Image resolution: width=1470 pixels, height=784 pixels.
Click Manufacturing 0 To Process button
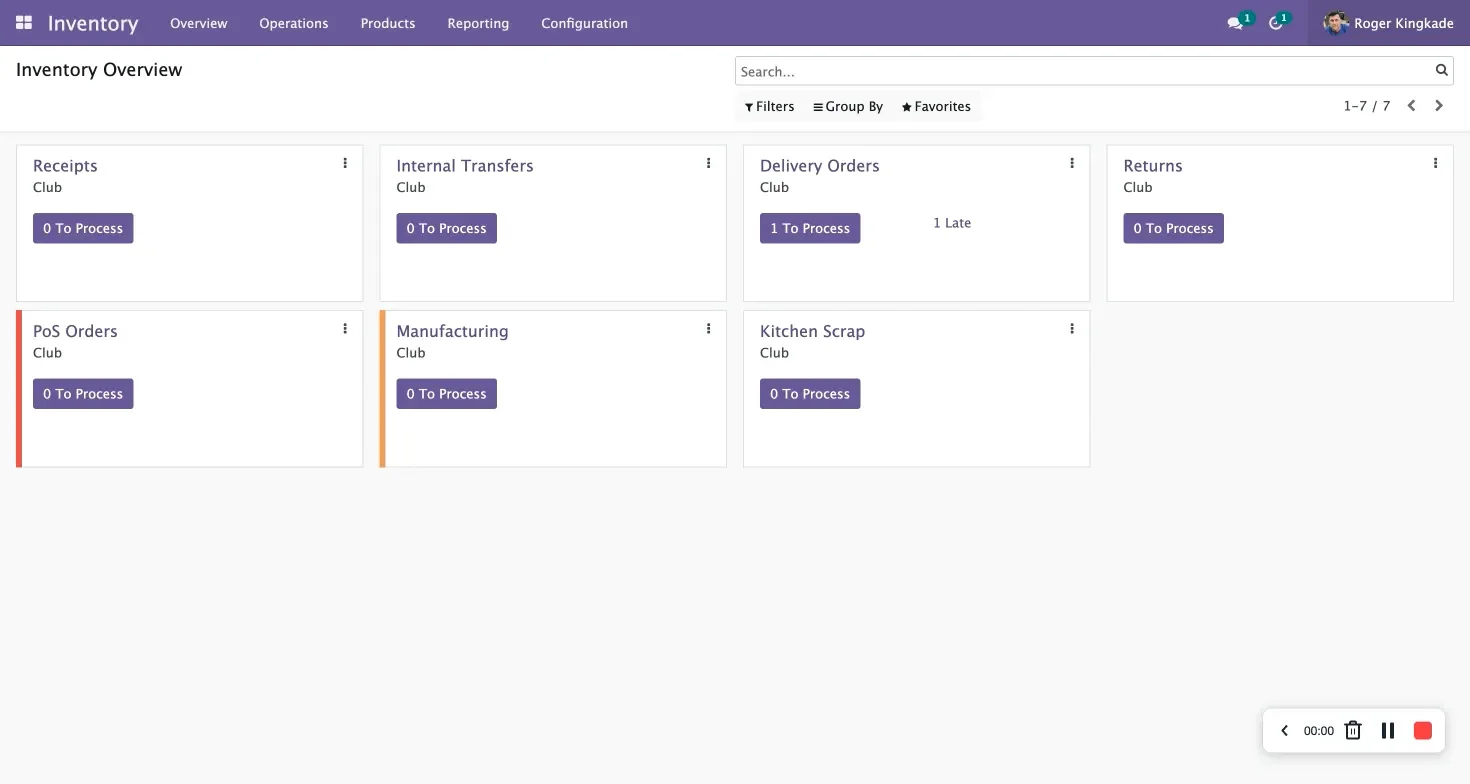[446, 394]
